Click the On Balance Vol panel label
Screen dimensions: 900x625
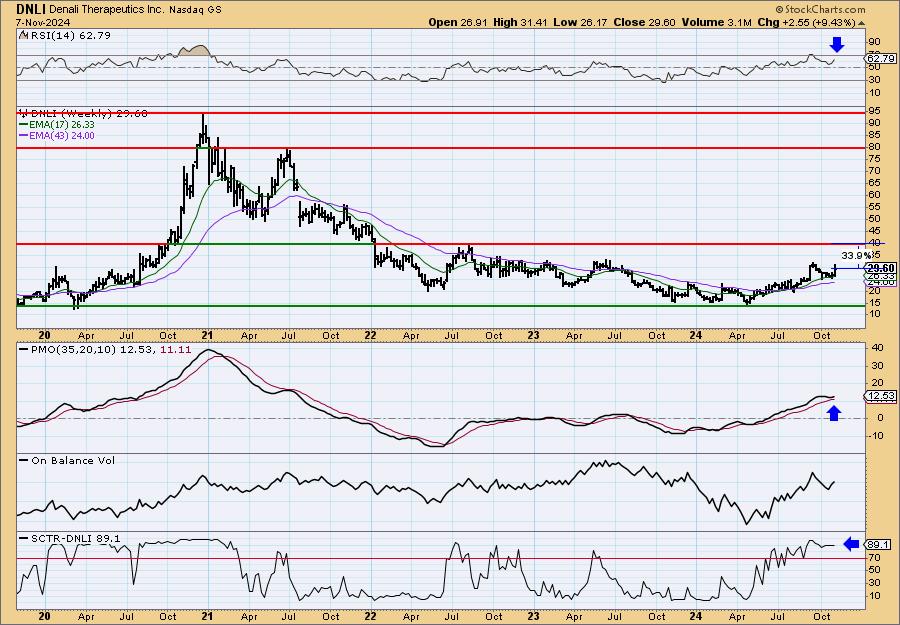coord(73,460)
